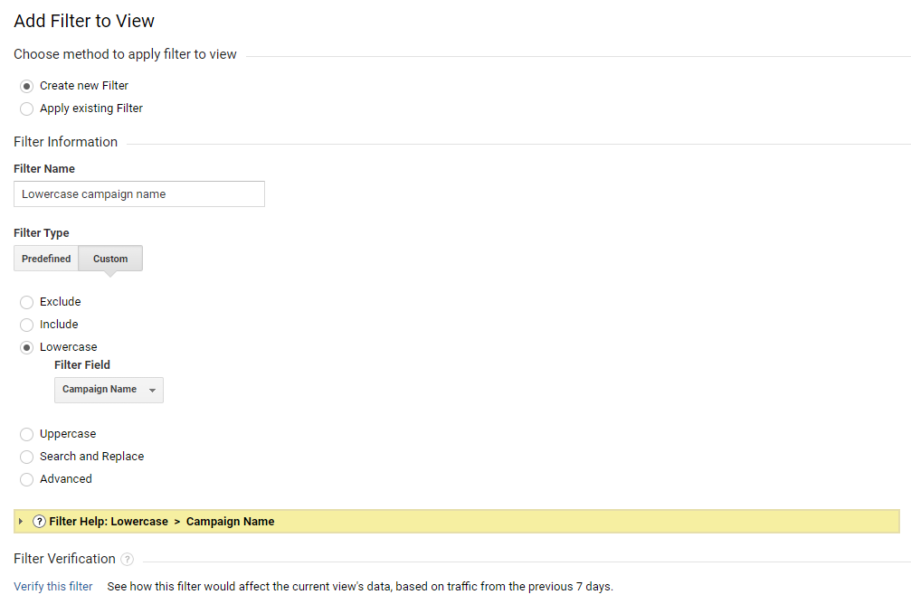Open the Filter Help question mark icon
This screenshot has height=604, width=911.
38,521
